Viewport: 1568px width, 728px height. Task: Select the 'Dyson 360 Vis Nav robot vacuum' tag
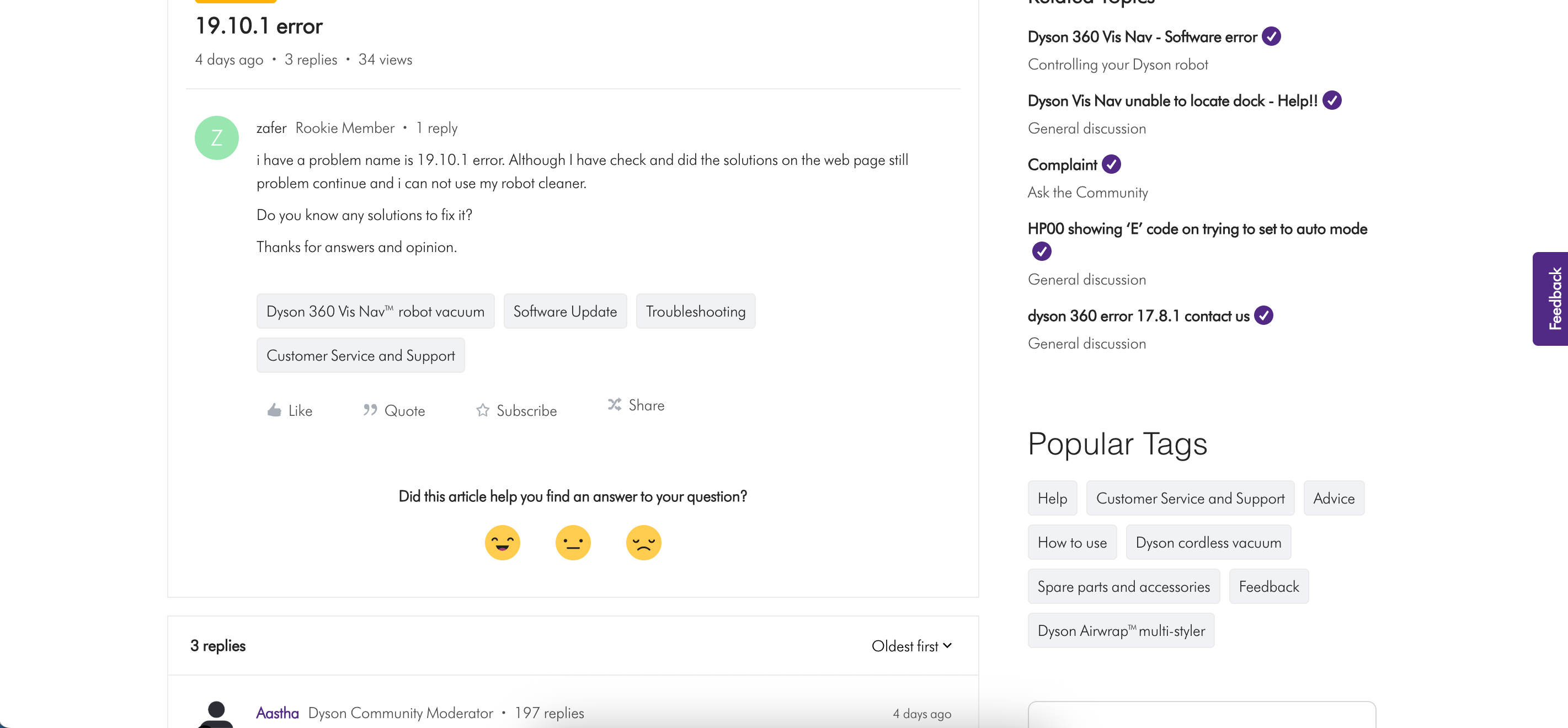pyautogui.click(x=375, y=311)
